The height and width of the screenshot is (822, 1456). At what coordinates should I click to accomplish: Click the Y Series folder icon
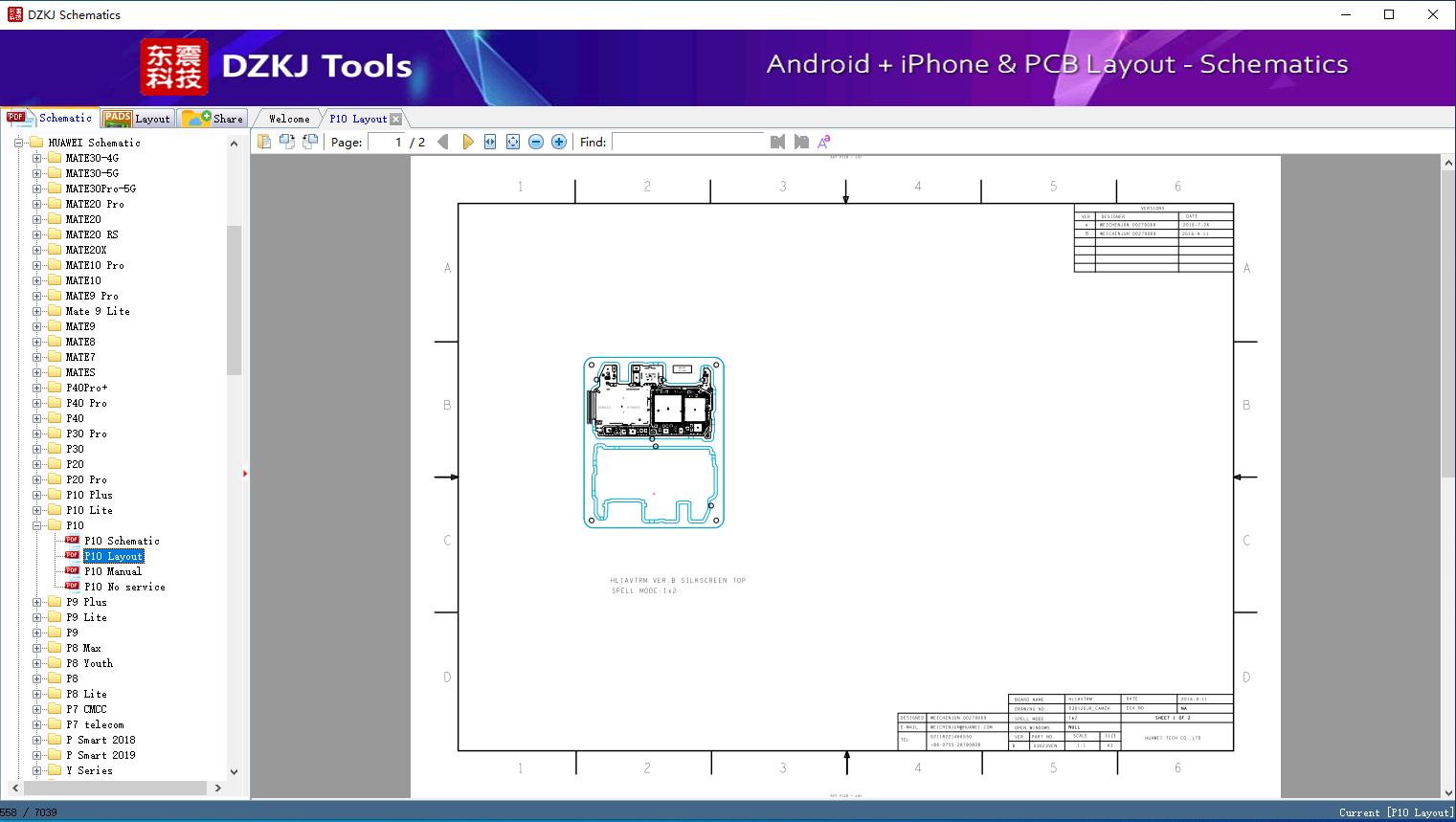click(55, 770)
